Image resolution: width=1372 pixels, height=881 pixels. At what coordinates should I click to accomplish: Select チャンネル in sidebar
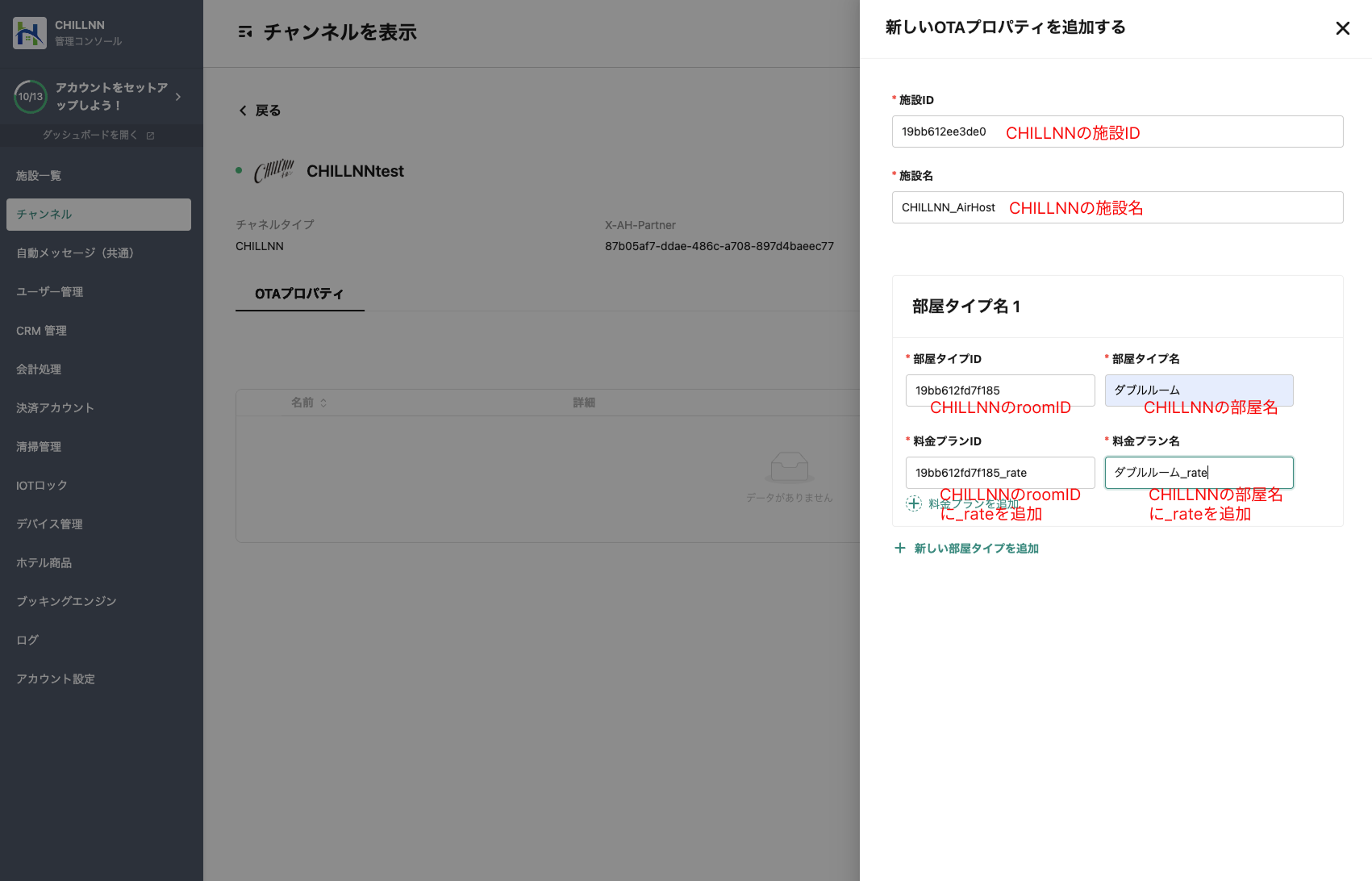[98, 215]
